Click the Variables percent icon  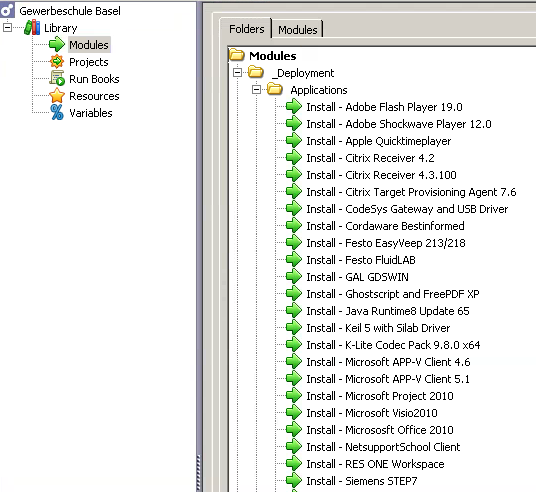(x=57, y=112)
